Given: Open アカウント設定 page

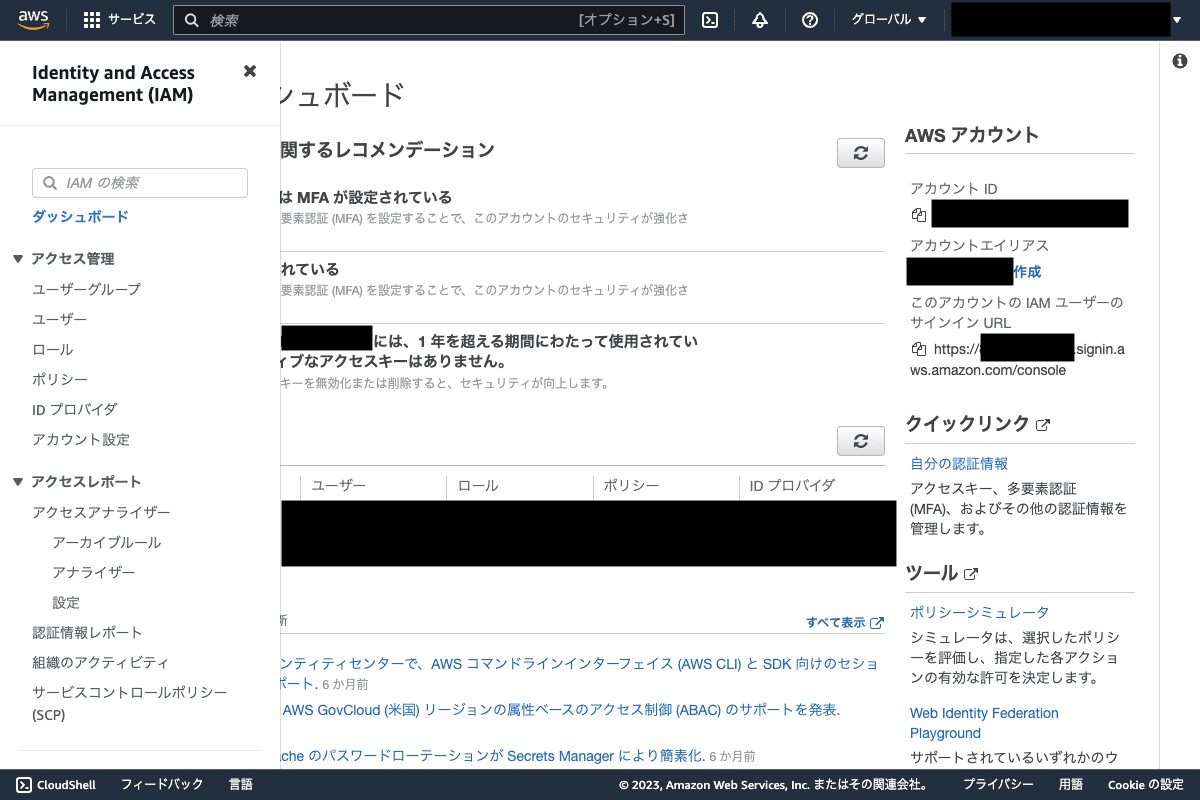Looking at the screenshot, I should [x=81, y=439].
